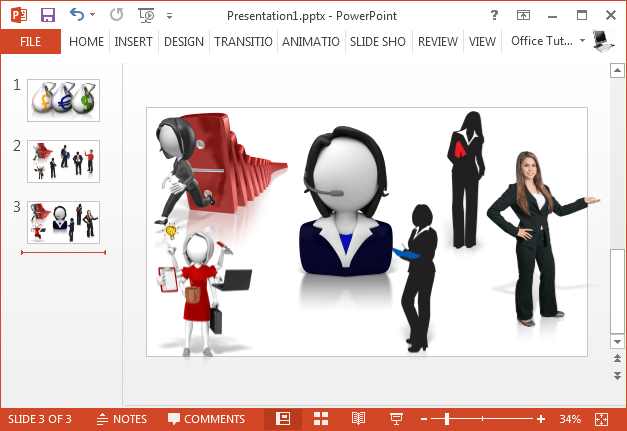This screenshot has height=431, width=627.
Task: Select slide 3 thumbnail
Action: coord(64,222)
